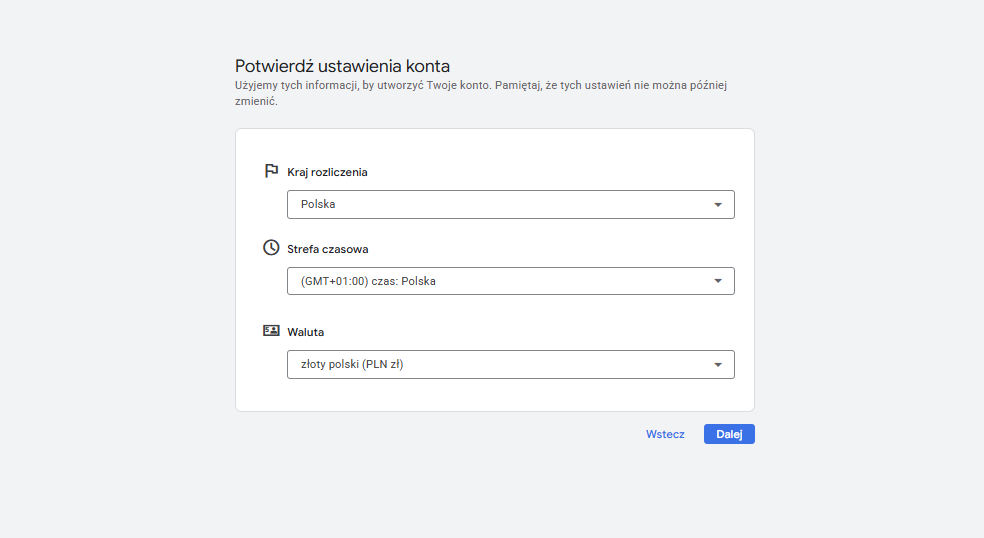
Task: Click the Strefa czasowa label
Action: click(328, 249)
